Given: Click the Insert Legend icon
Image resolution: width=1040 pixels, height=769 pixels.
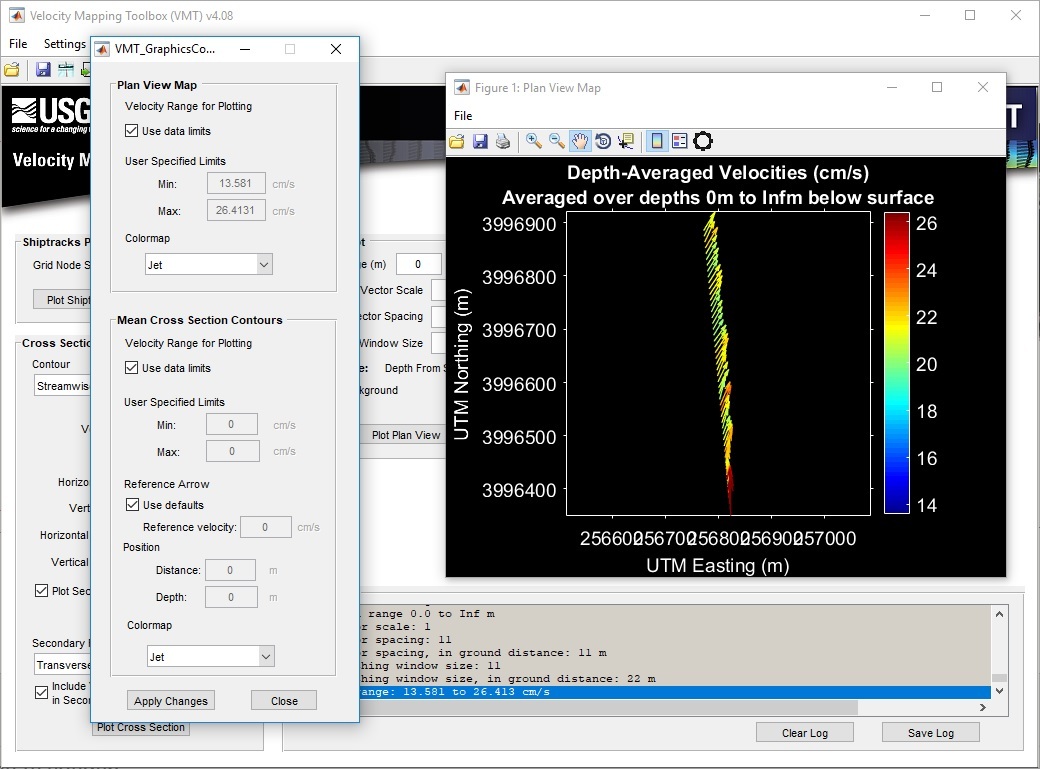Looking at the screenshot, I should (679, 141).
